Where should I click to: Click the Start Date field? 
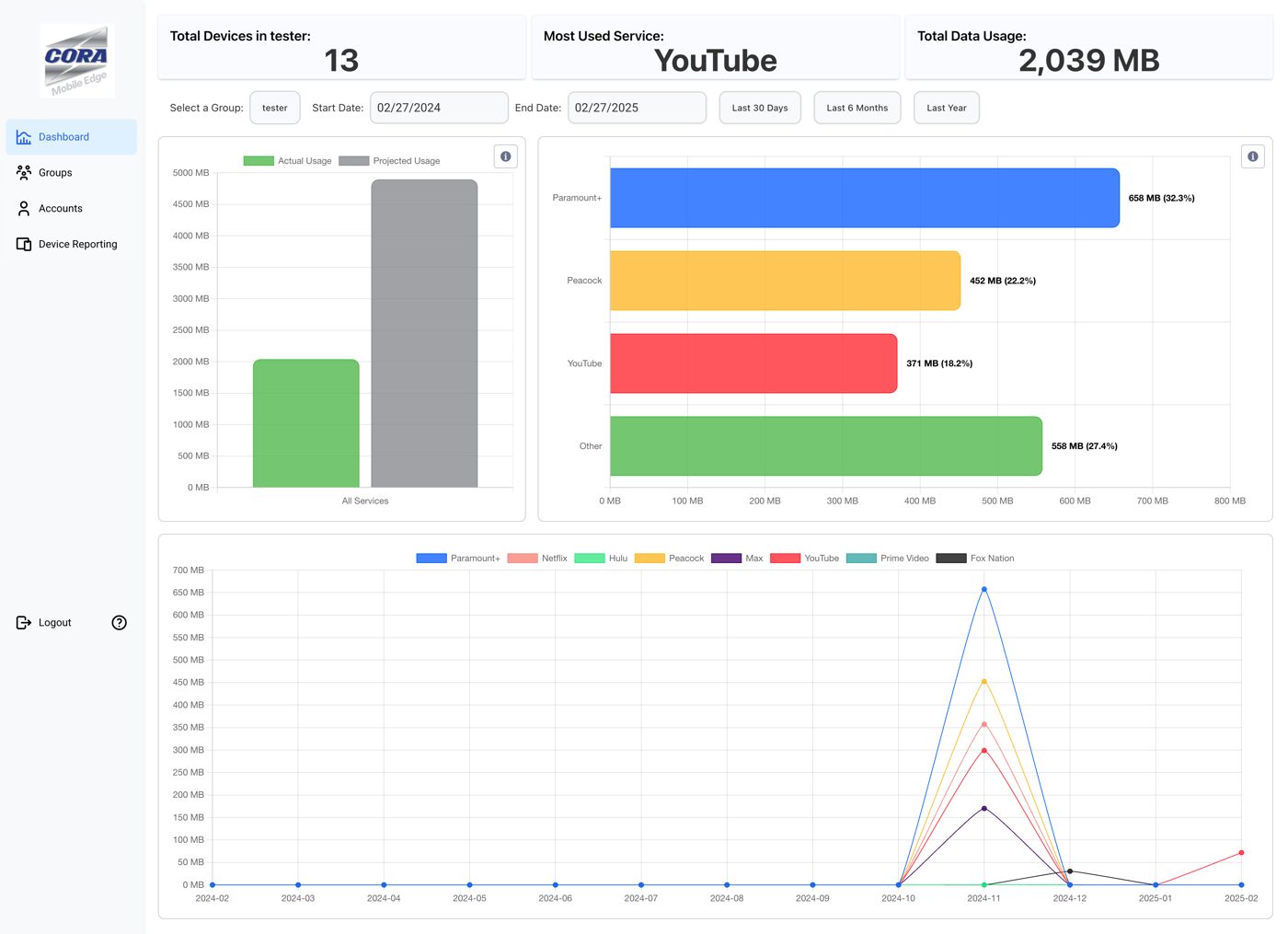tap(439, 108)
